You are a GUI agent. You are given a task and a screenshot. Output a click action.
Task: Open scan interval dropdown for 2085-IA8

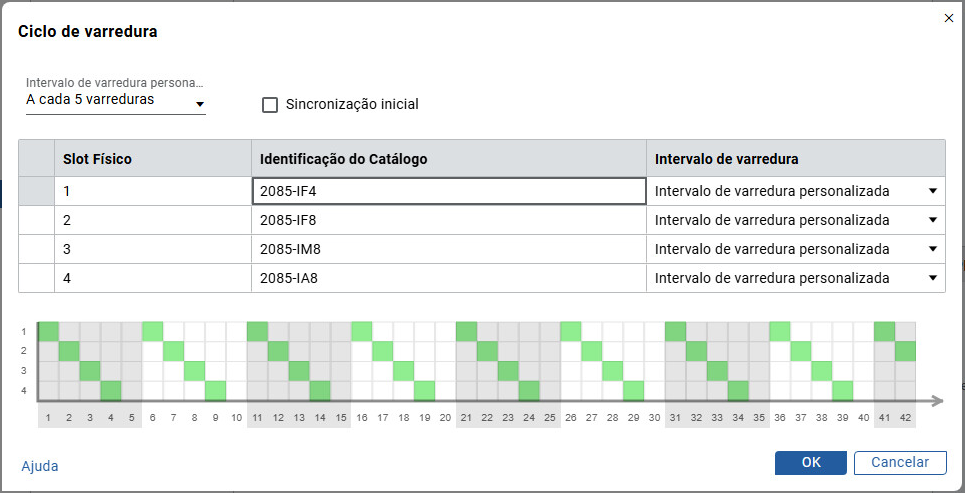click(932, 278)
